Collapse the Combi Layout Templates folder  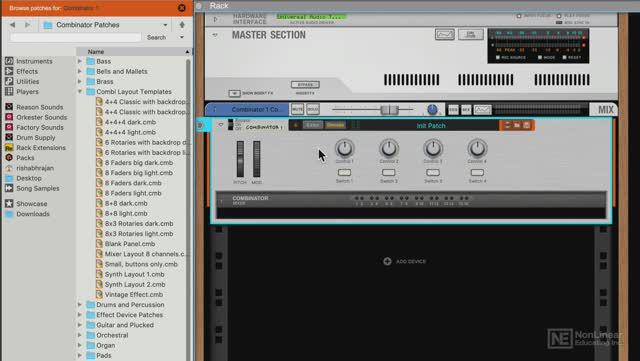(x=80, y=92)
